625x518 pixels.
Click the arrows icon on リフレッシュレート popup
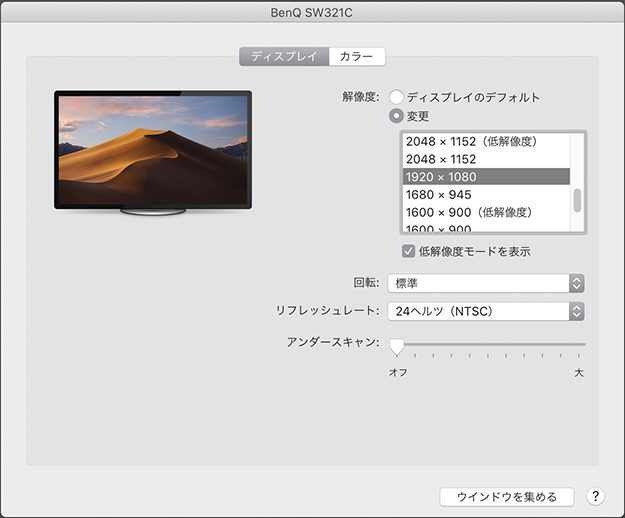(x=576, y=311)
